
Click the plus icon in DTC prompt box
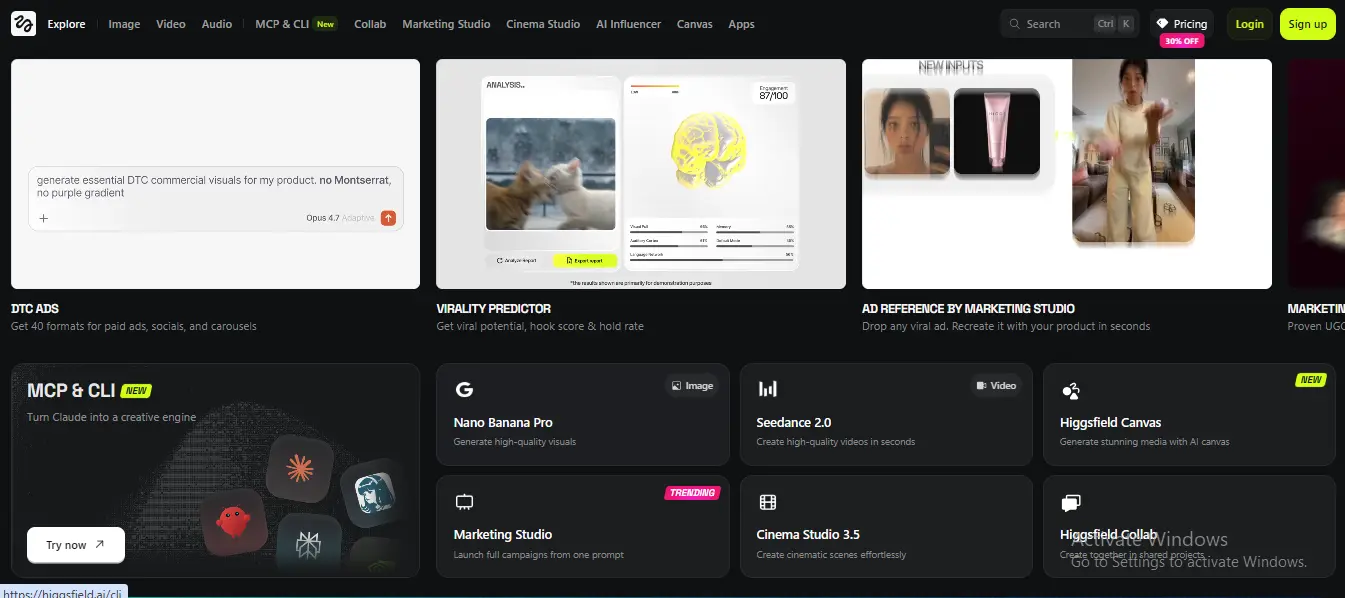[x=43, y=218]
